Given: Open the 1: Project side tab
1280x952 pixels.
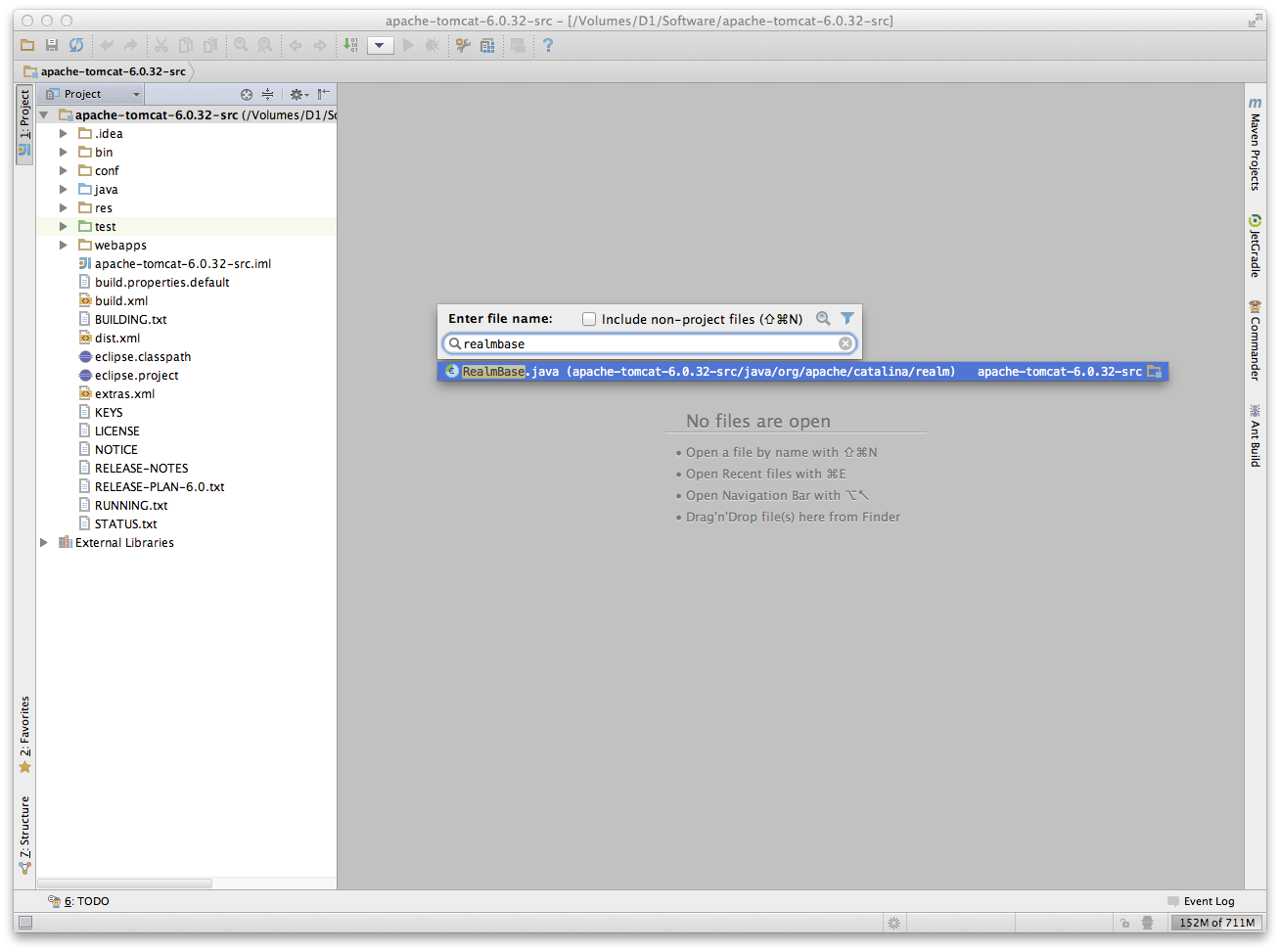Looking at the screenshot, I should click(24, 124).
